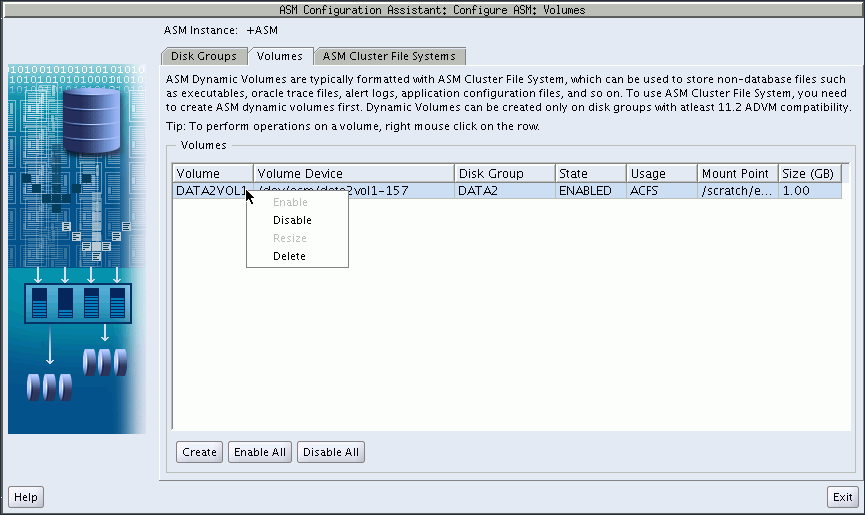The width and height of the screenshot is (865, 515).
Task: Click the Size (GB) column header
Action: tap(808, 174)
